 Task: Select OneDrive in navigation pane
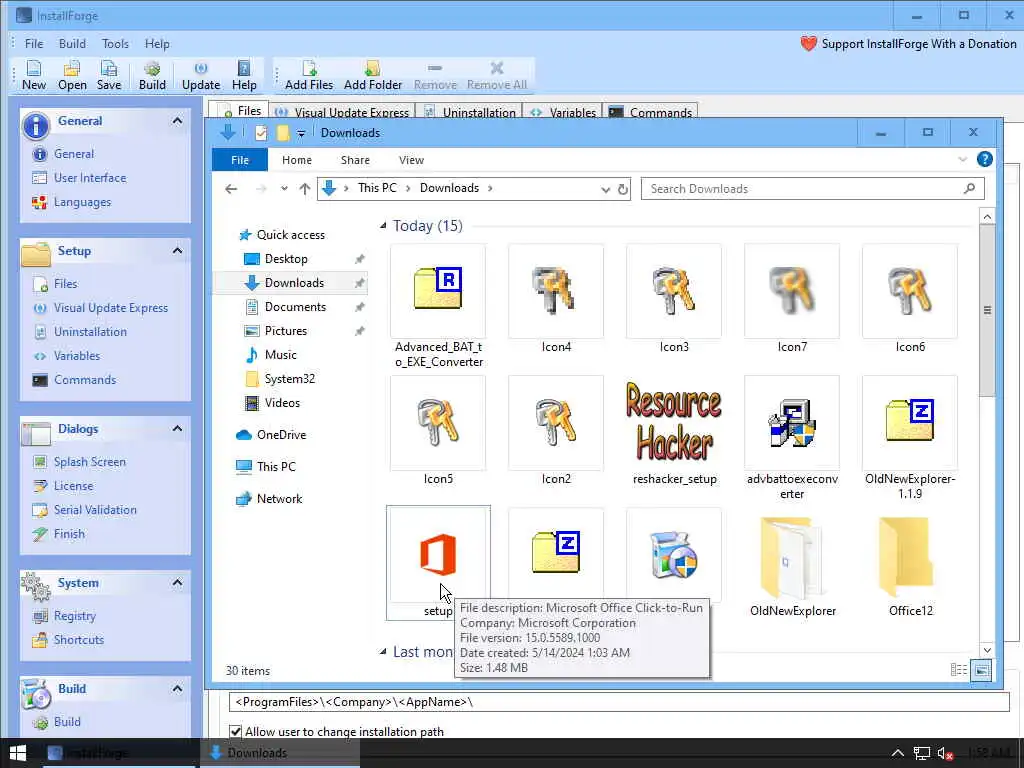(x=281, y=435)
